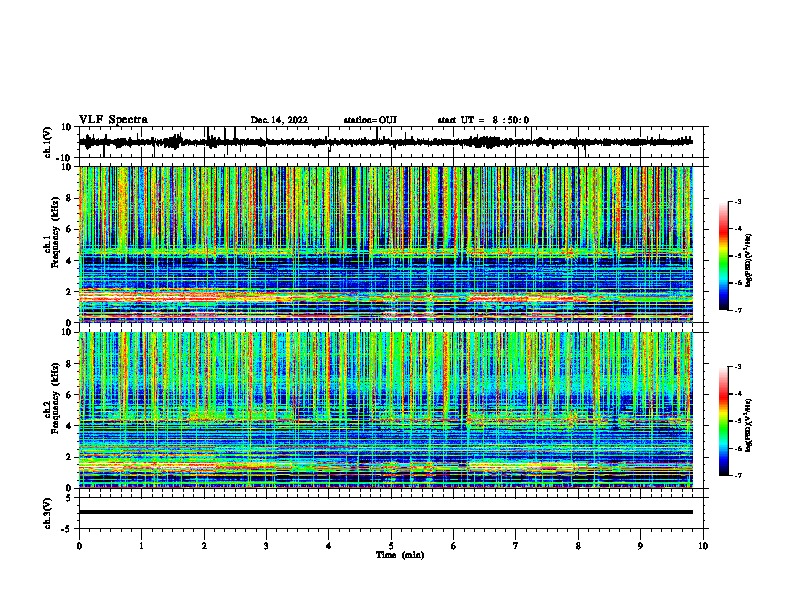The width and height of the screenshot is (792, 612).
Task: Click the "ch.3(V)" y-axis label
Action: click(x=48, y=513)
